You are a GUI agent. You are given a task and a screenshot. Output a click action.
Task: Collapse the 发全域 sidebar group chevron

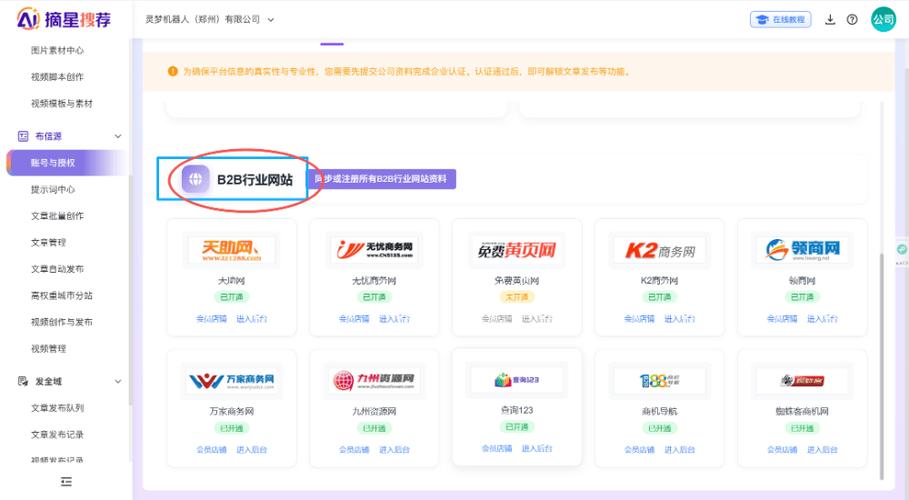(118, 381)
